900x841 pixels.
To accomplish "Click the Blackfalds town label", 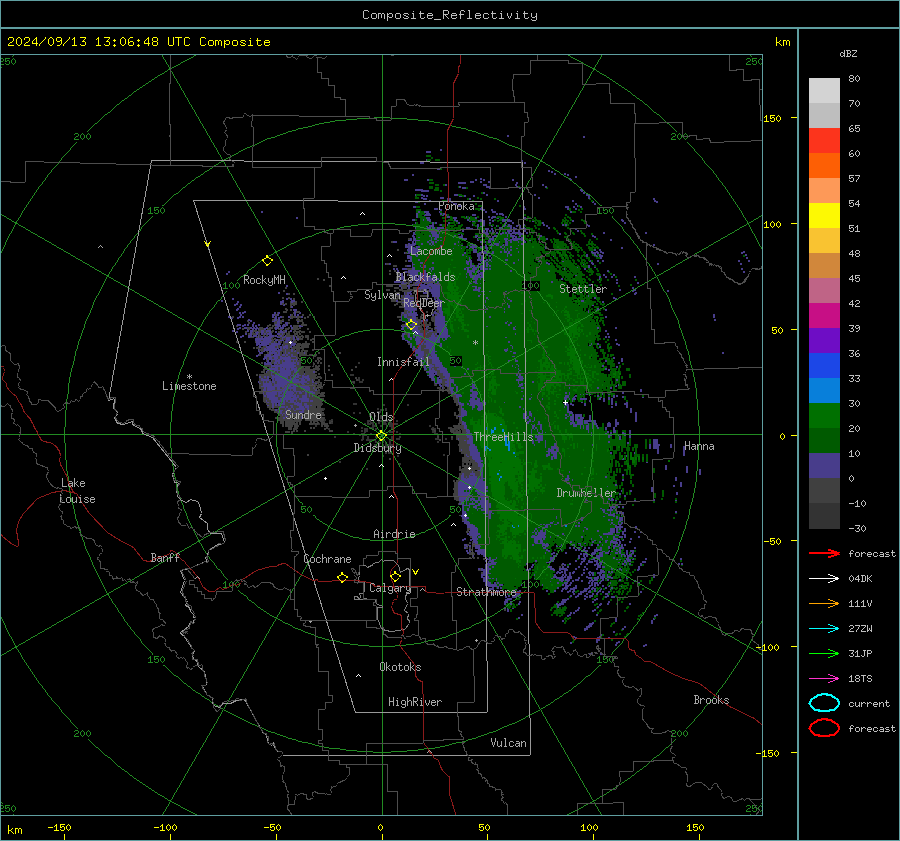I will pyautogui.click(x=425, y=277).
